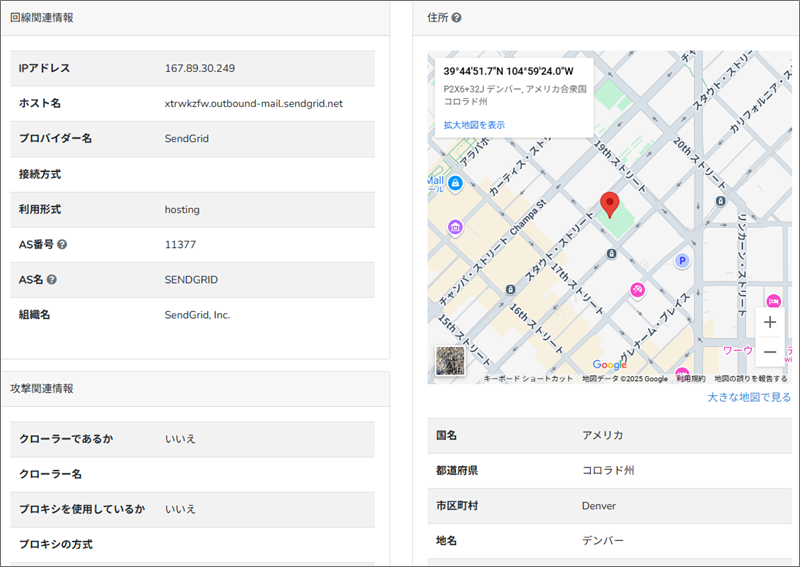Click the 攻撃関連情報 section header
800x567 pixels.
click(x=42, y=388)
